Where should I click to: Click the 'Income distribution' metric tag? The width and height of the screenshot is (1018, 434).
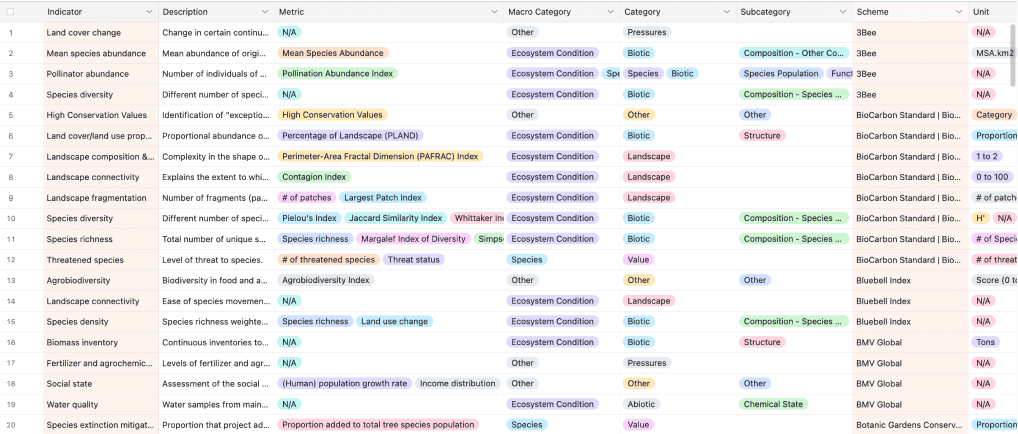(458, 383)
